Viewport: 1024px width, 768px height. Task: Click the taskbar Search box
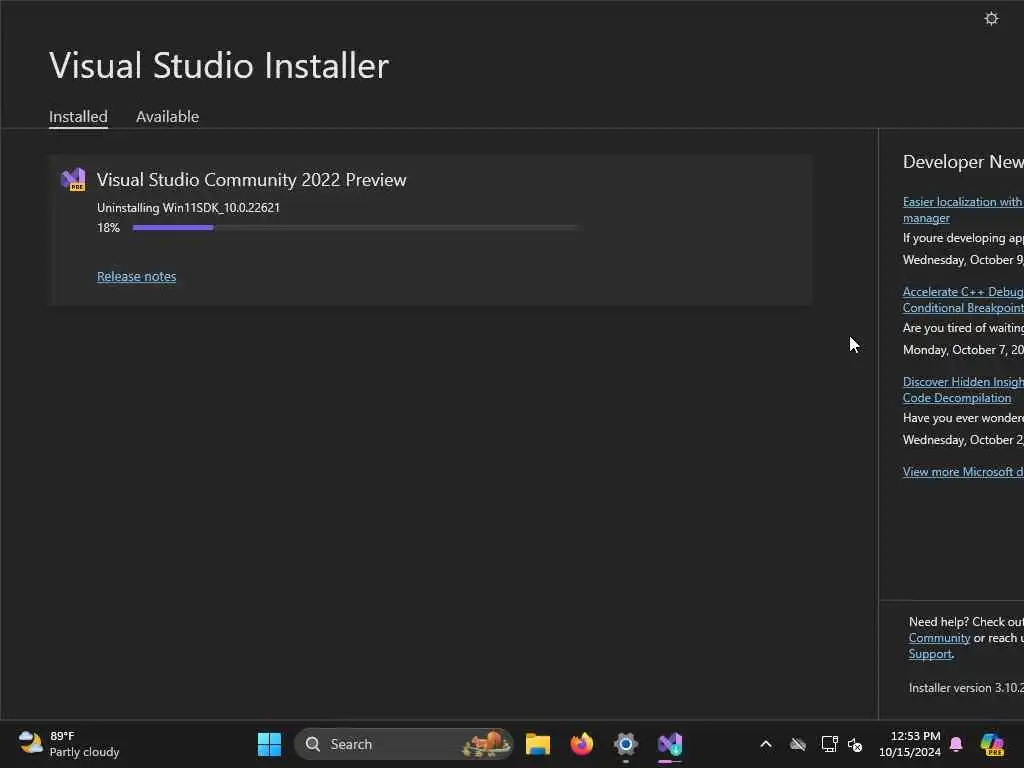[404, 744]
